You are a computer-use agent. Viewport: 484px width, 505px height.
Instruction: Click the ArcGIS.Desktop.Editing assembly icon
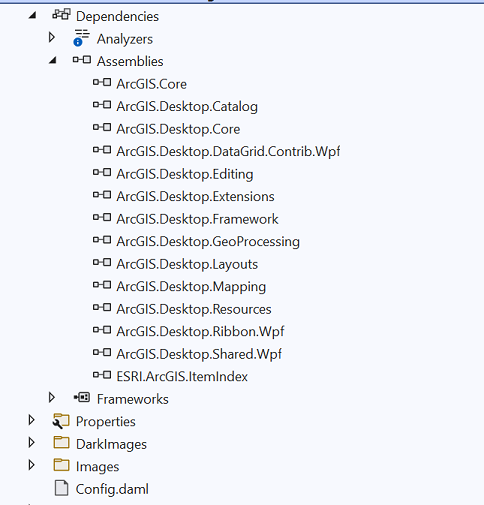(102, 172)
